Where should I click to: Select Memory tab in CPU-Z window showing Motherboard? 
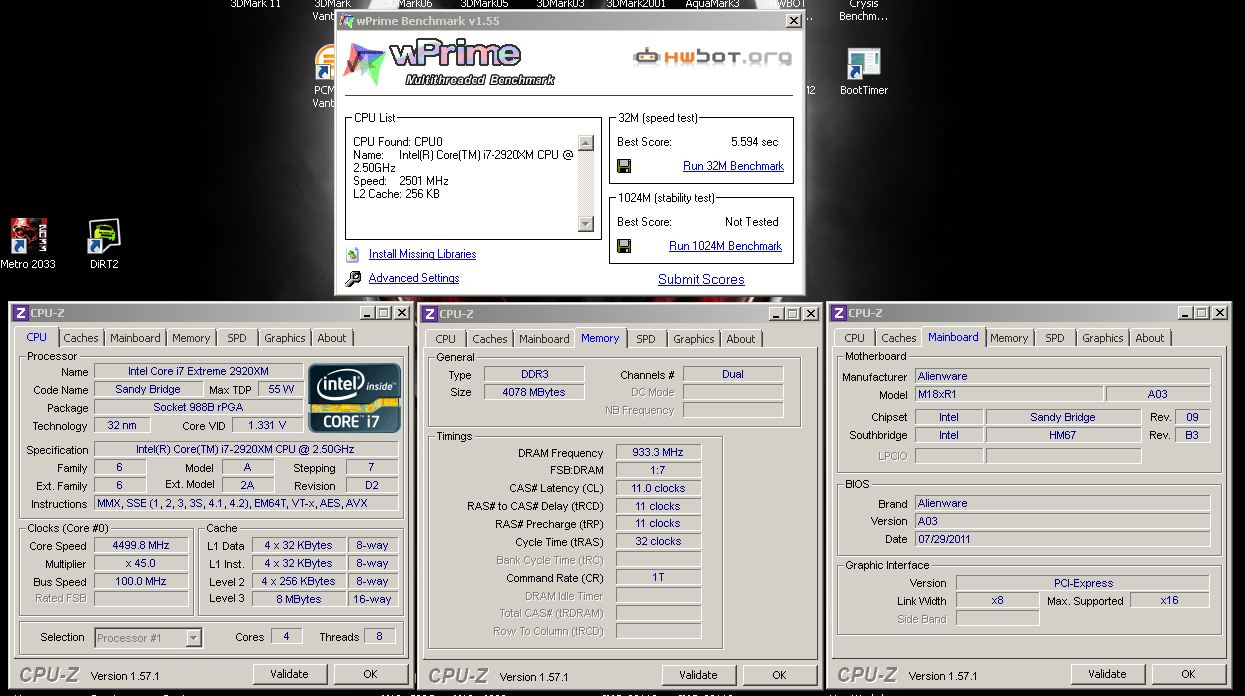tap(1009, 338)
